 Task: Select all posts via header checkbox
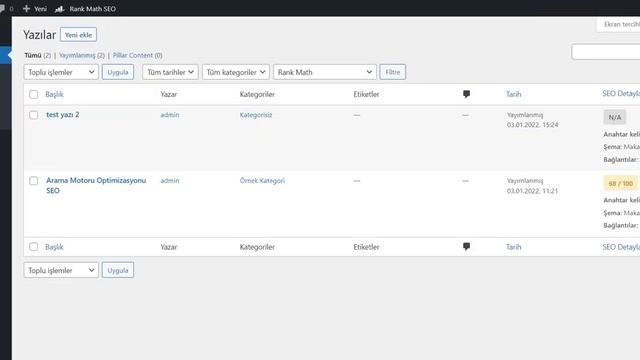33,94
